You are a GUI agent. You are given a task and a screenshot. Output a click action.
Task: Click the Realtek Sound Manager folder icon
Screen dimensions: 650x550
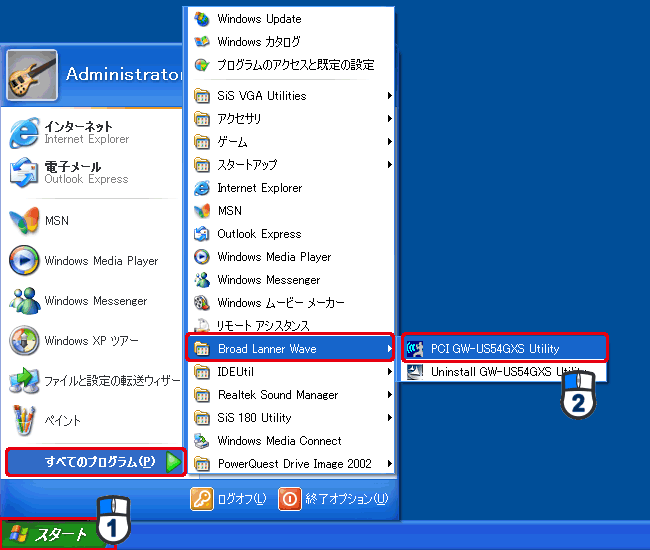click(x=202, y=395)
